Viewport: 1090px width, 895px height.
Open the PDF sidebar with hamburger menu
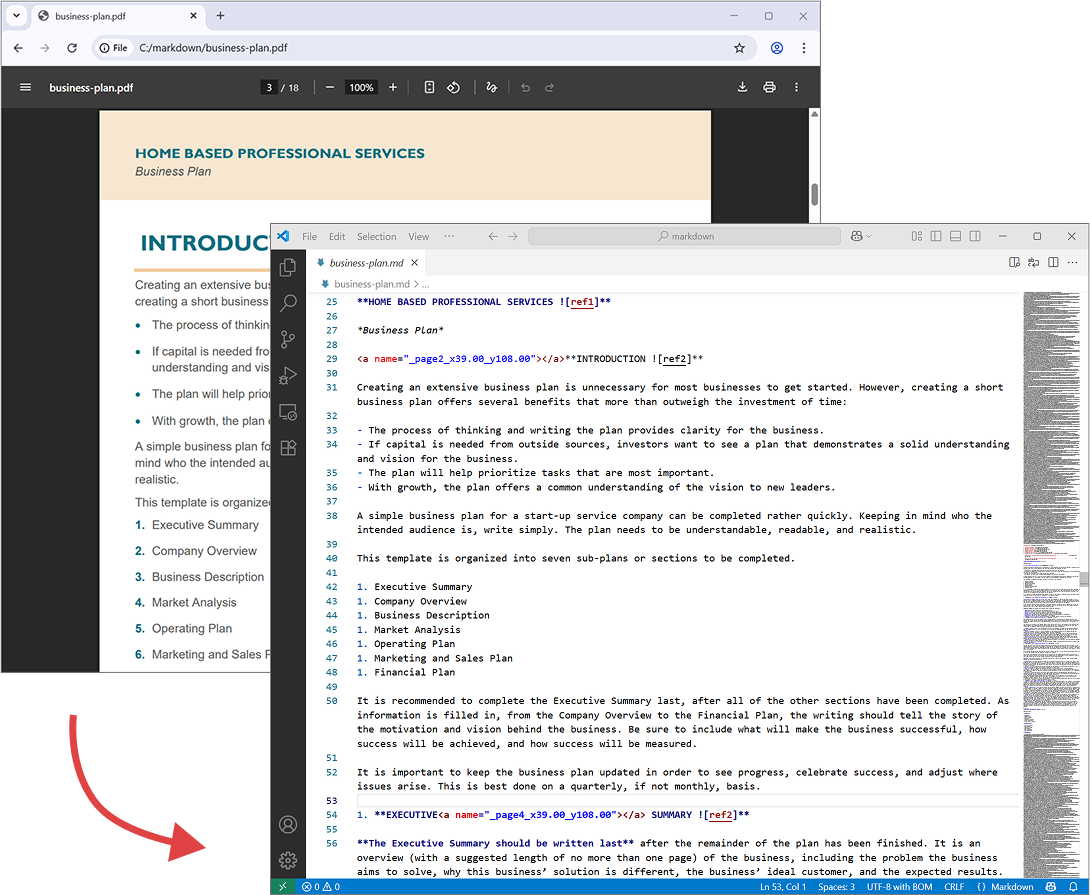point(25,87)
